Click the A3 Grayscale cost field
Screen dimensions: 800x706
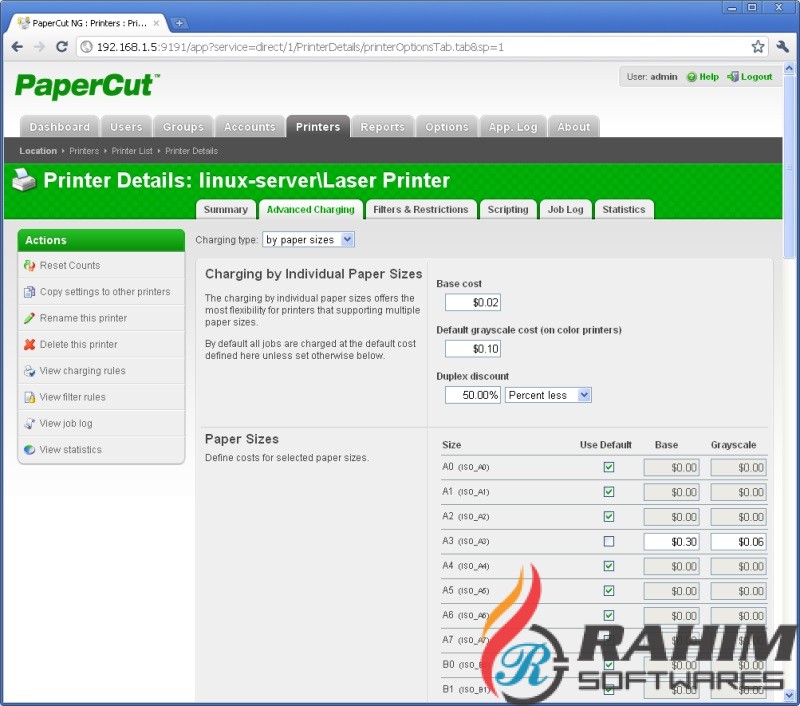click(738, 542)
